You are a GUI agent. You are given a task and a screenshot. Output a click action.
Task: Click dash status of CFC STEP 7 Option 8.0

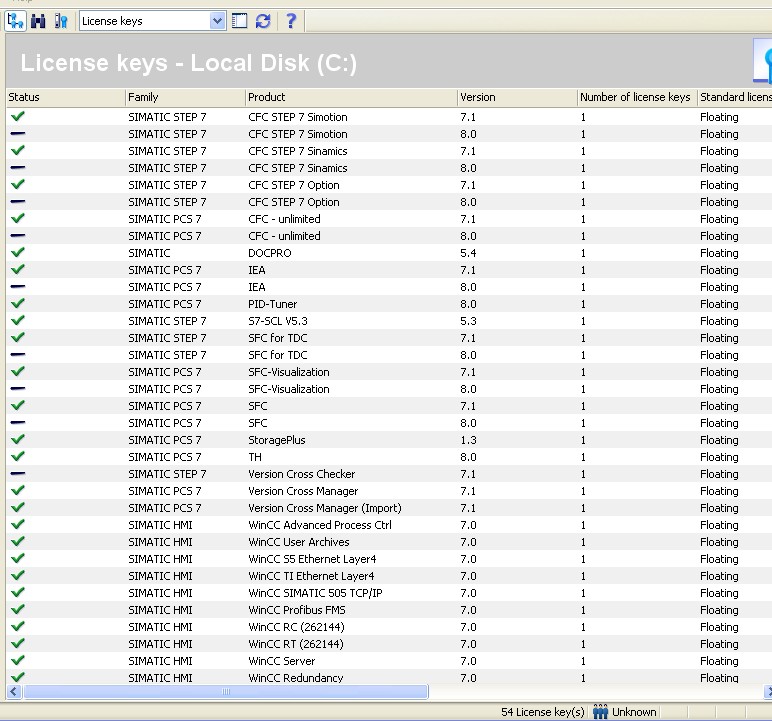click(18, 202)
